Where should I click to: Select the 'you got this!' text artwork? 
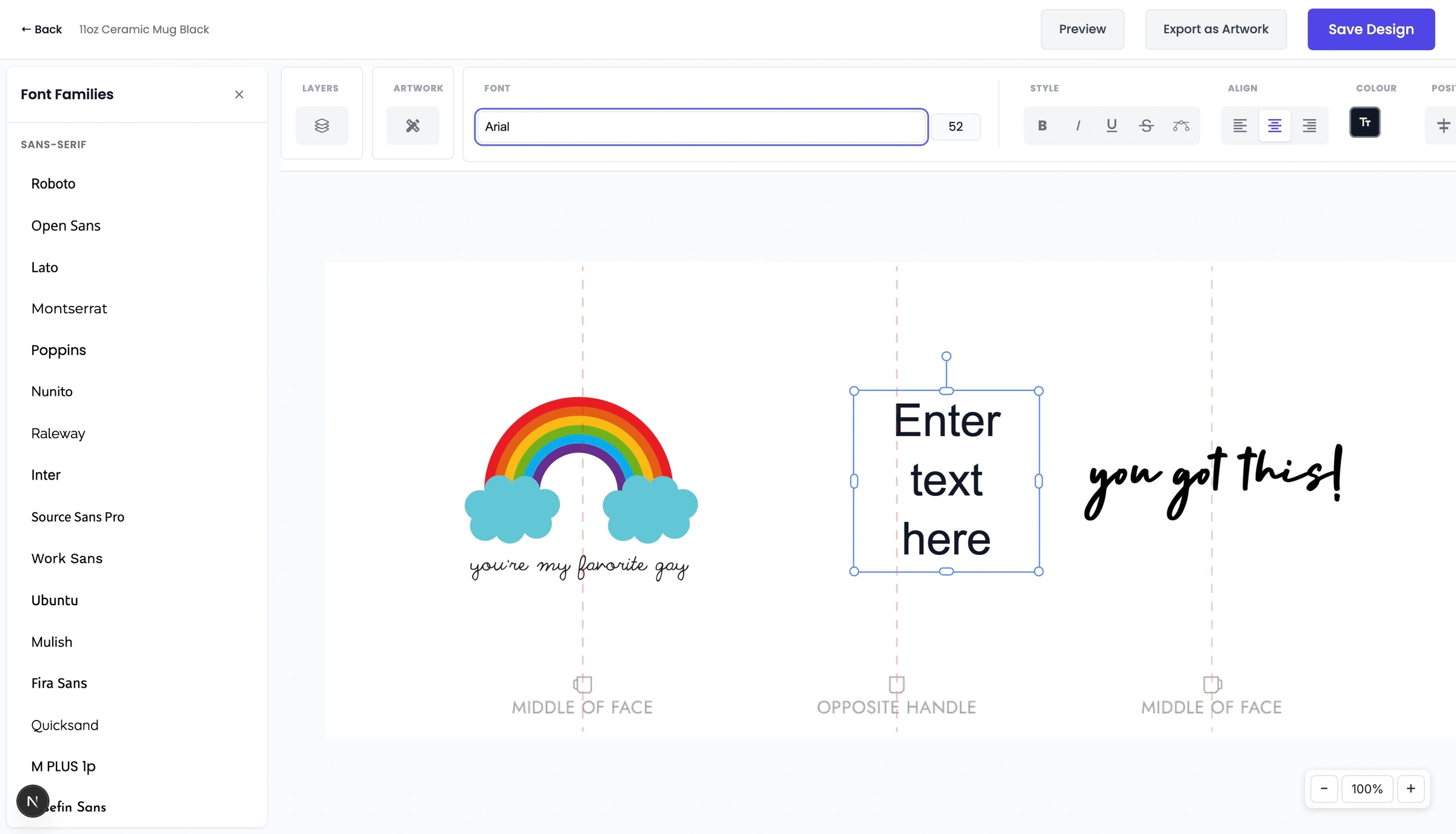1214,481
